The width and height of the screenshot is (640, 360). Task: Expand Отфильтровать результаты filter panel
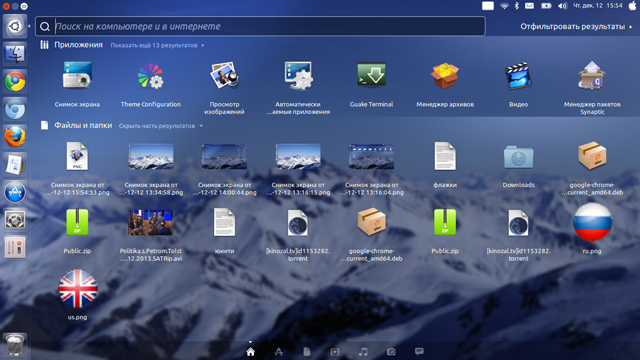click(576, 27)
